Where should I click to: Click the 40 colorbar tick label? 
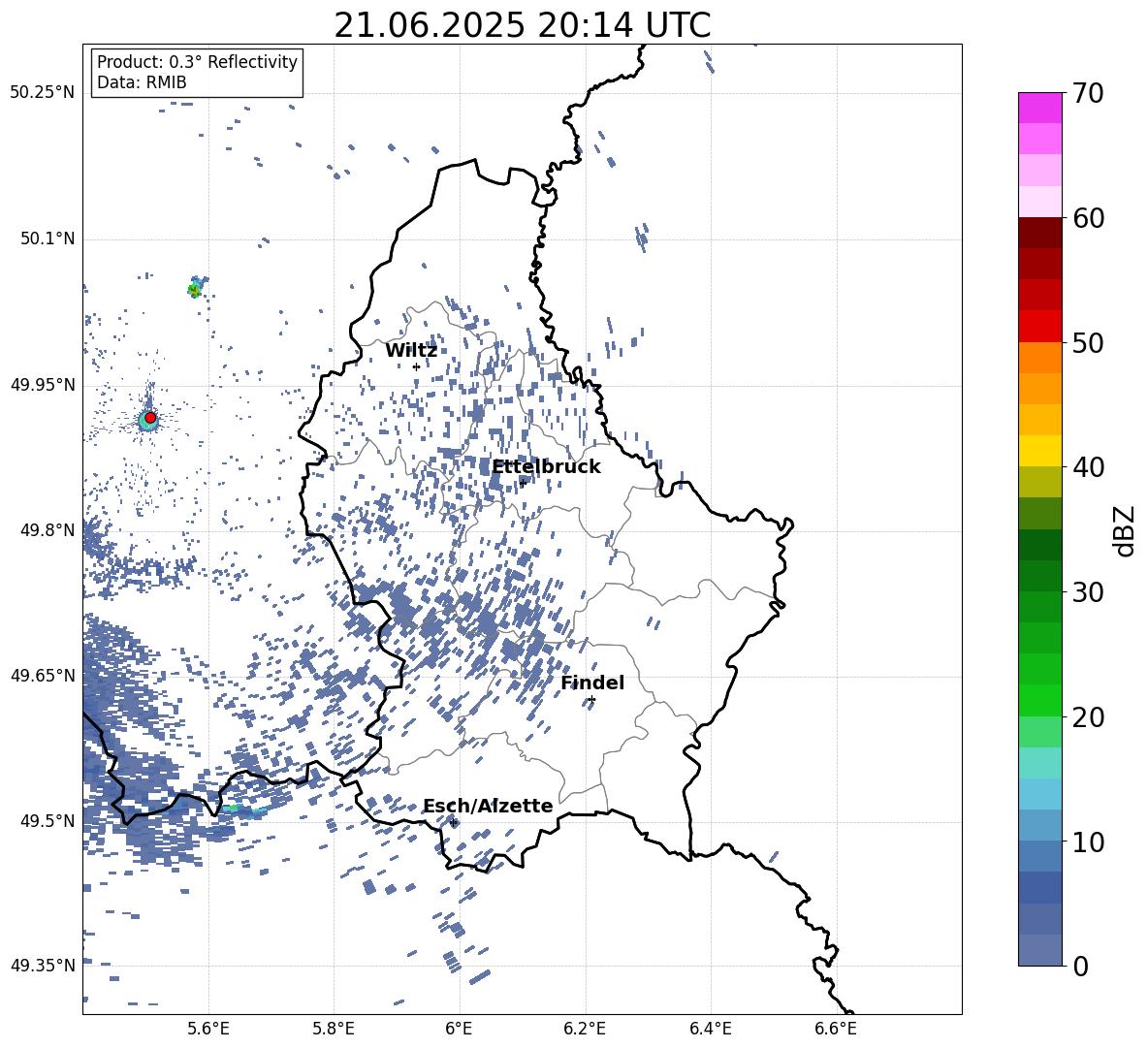[1088, 467]
